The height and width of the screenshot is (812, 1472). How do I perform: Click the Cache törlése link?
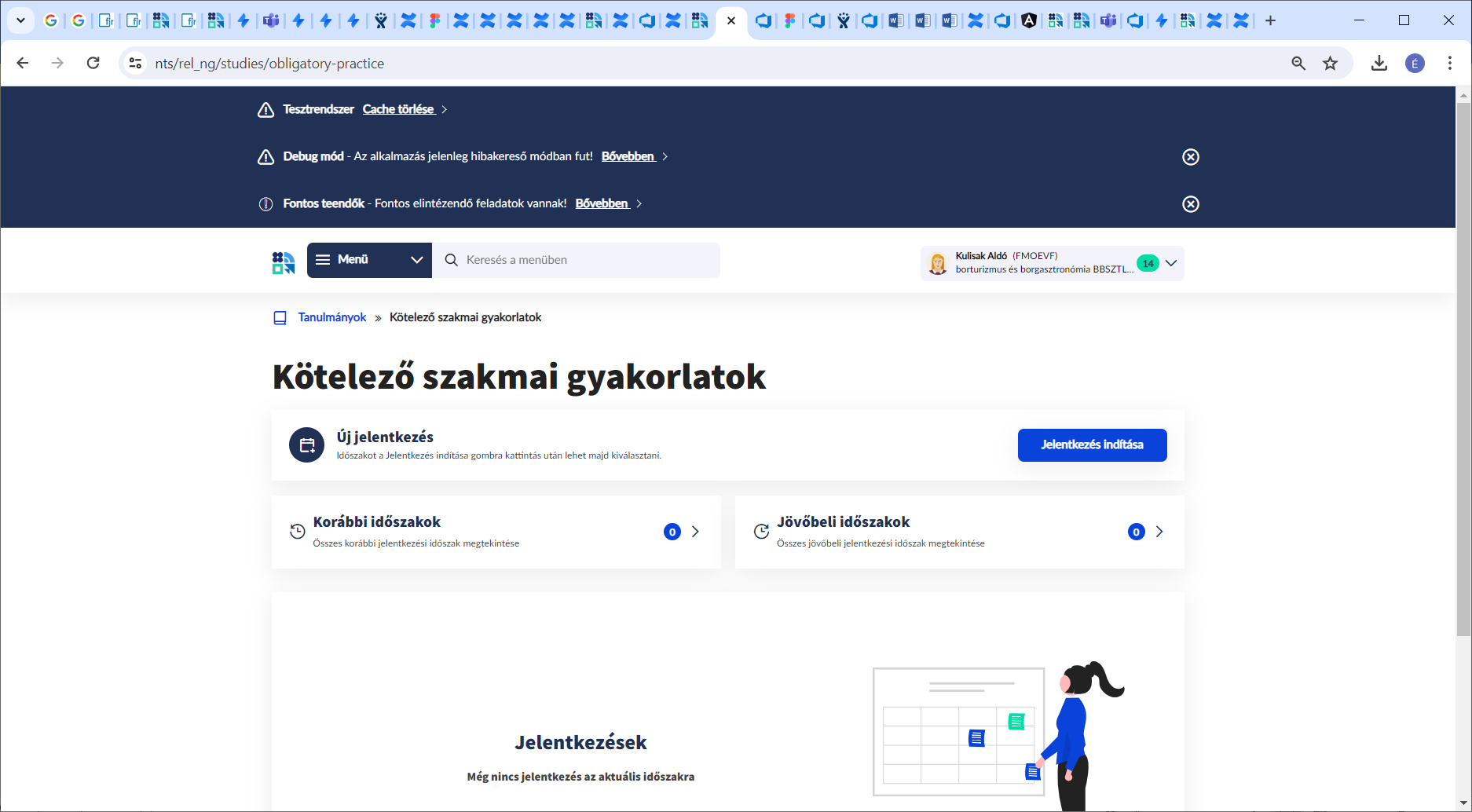coord(398,110)
